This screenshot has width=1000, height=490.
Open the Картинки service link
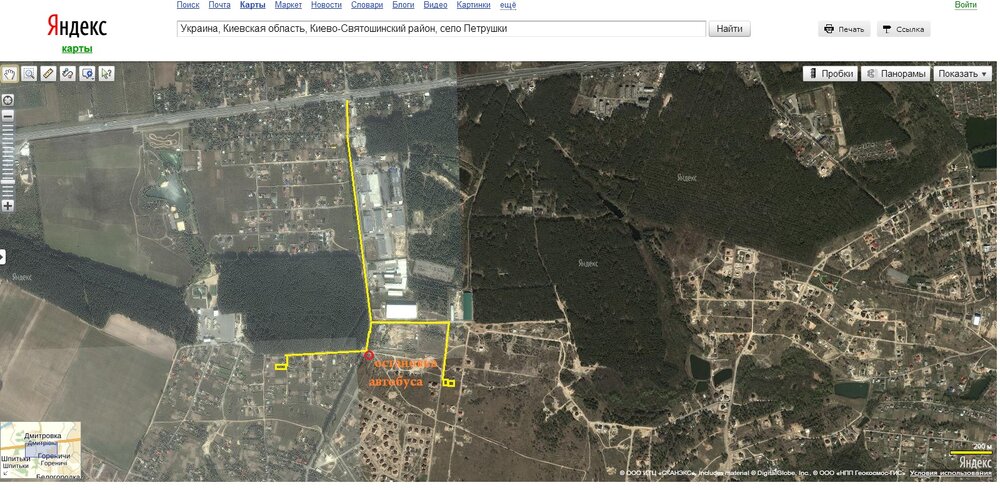474,5
